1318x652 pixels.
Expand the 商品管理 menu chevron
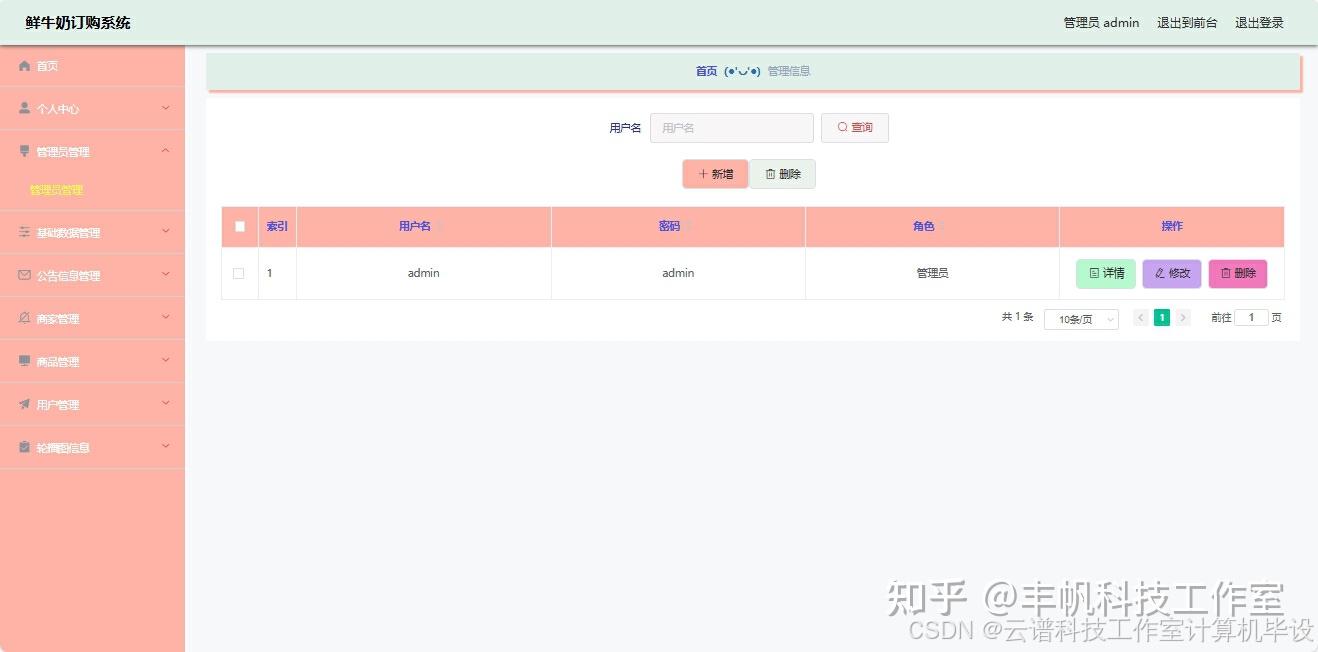166,361
